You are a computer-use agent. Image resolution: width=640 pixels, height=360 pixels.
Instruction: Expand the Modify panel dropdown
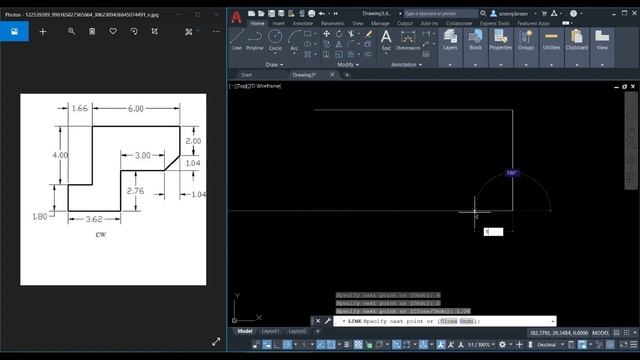[x=348, y=64]
